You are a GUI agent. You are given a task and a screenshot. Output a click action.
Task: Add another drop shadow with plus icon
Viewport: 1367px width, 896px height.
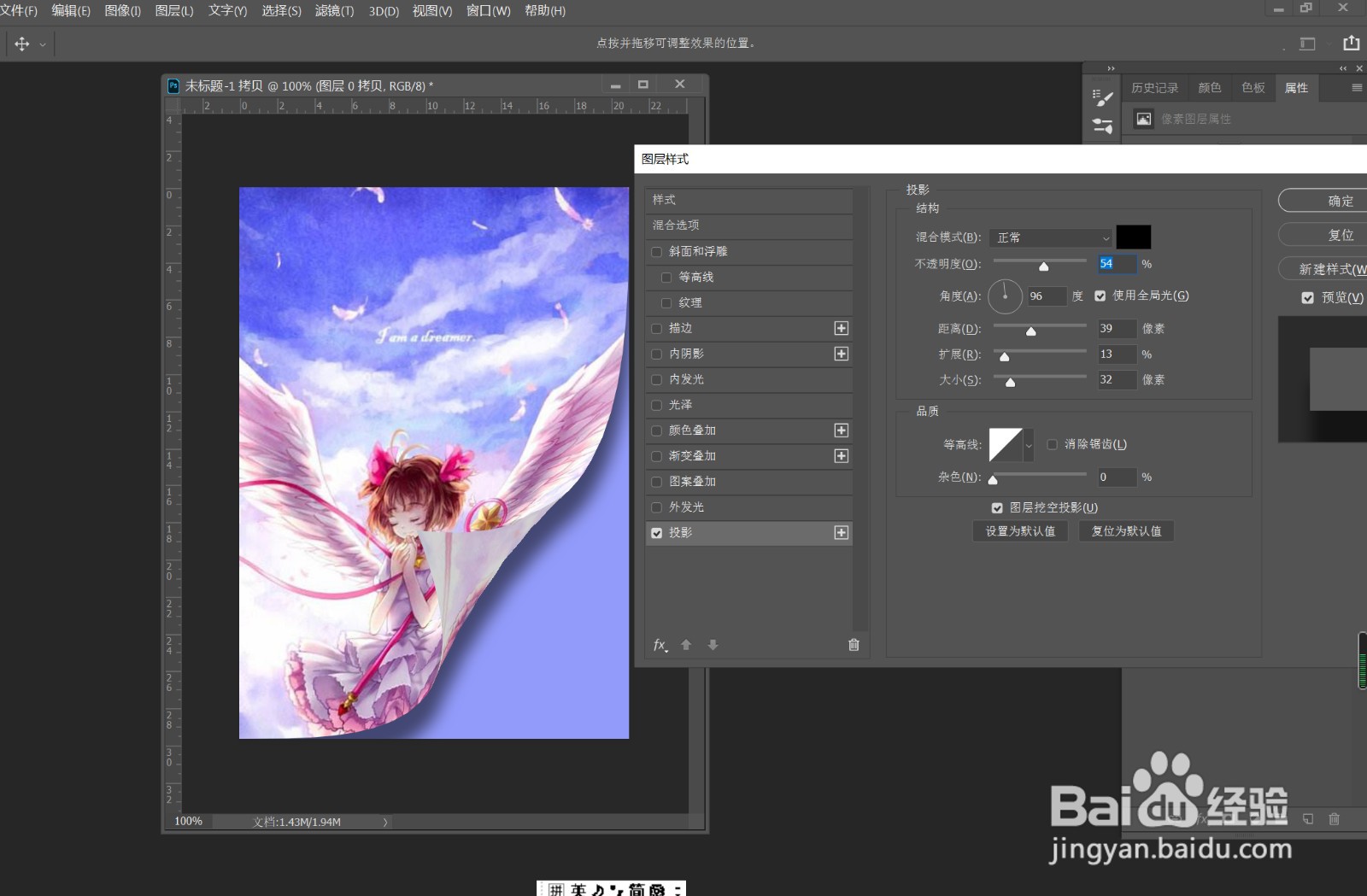[x=842, y=533]
